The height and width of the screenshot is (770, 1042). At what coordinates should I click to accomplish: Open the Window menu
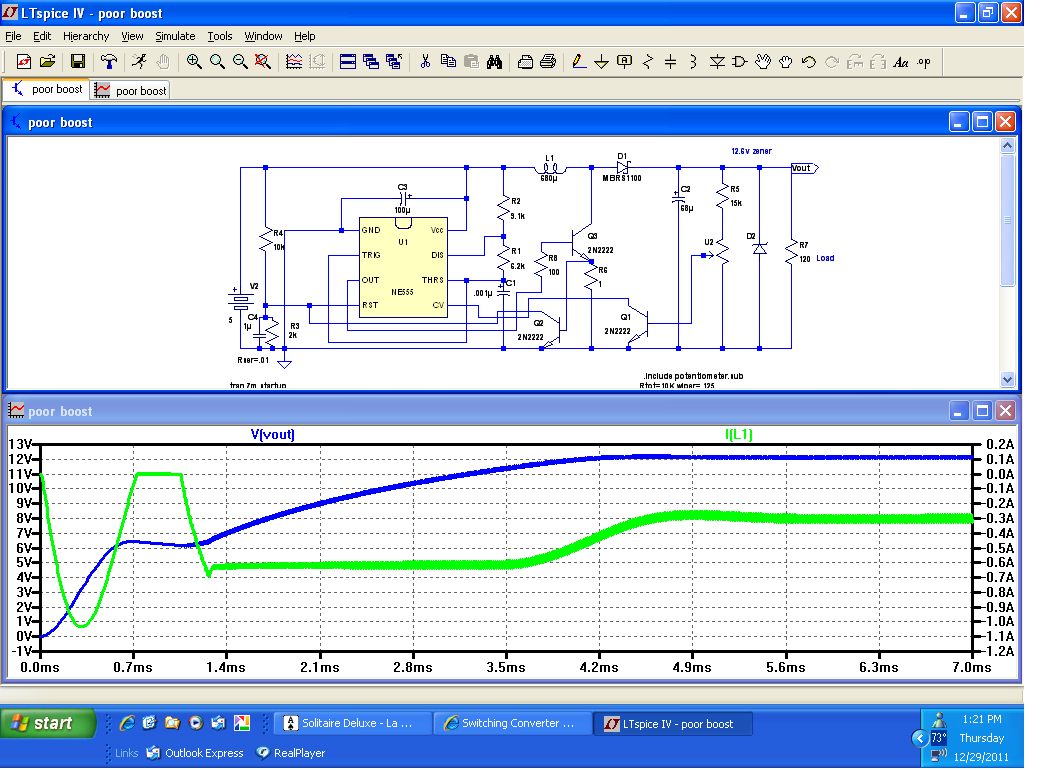[263, 36]
